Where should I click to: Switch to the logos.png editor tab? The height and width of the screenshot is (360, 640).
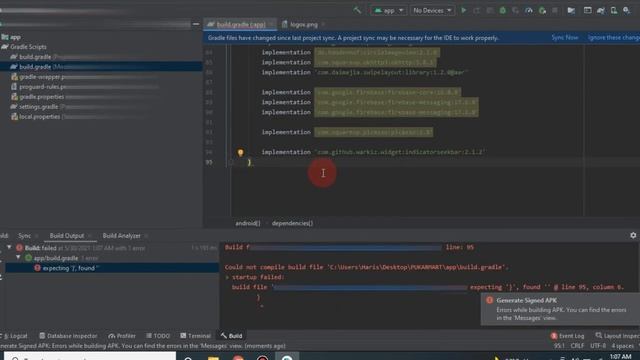click(303, 24)
